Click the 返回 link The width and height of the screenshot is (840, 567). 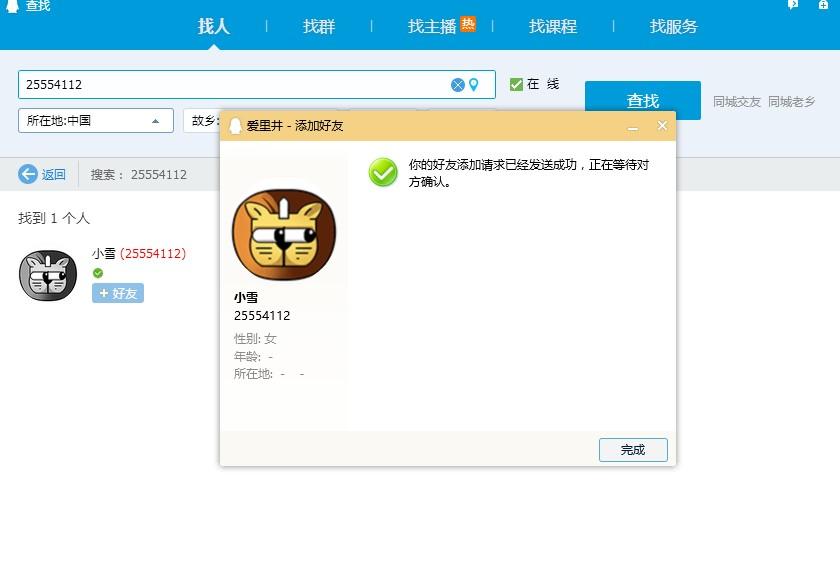[x=54, y=174]
